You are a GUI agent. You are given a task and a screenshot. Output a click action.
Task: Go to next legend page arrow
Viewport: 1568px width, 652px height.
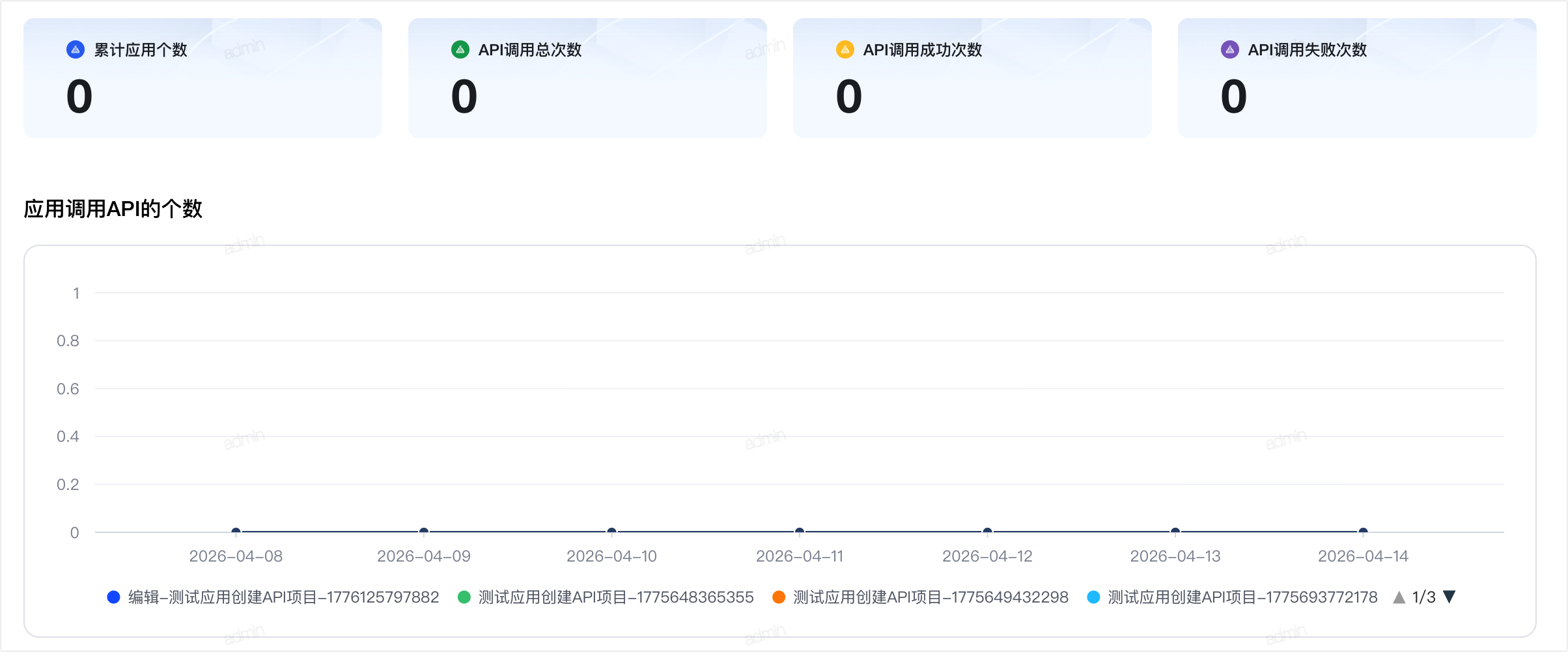click(1449, 597)
